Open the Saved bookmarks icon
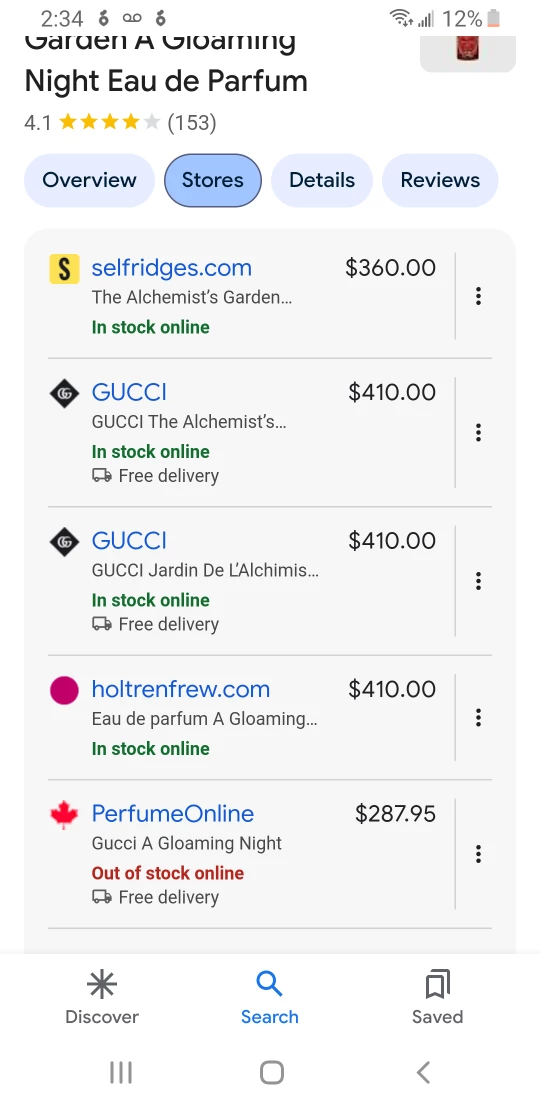This screenshot has width=540, height=1110. [437, 984]
